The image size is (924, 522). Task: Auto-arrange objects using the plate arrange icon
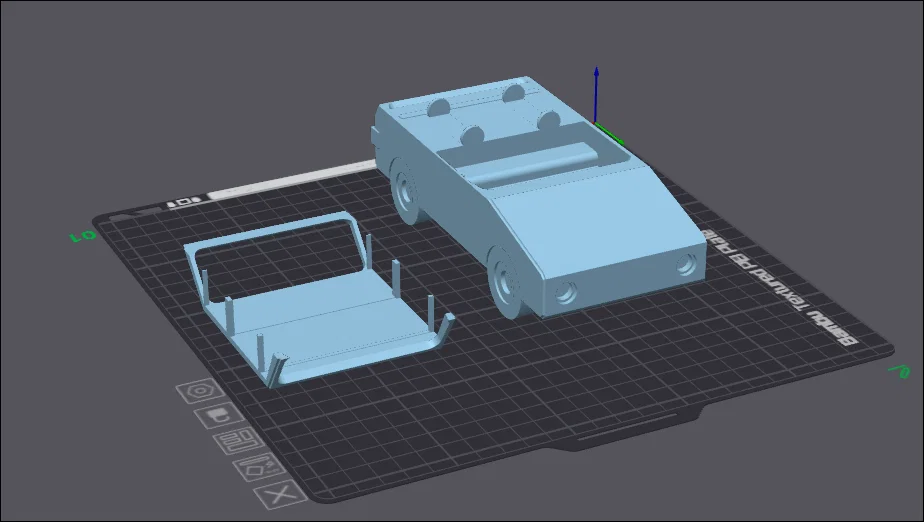click(239, 441)
